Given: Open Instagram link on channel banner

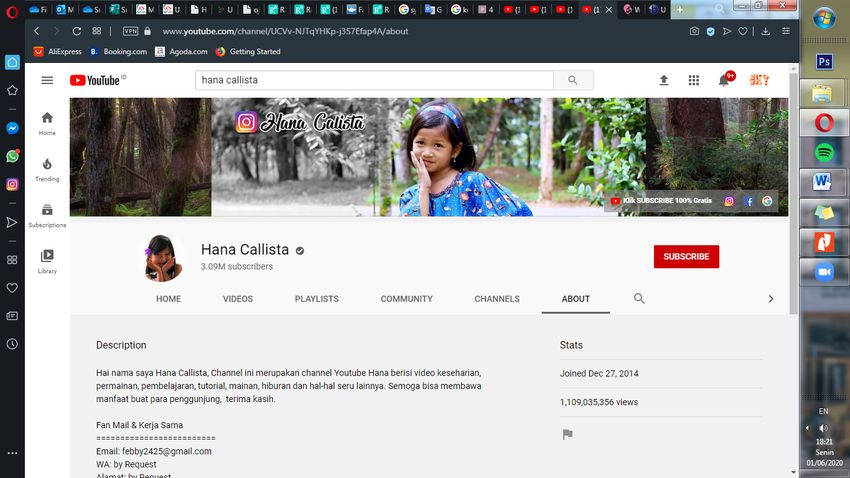Looking at the screenshot, I should pyautogui.click(x=729, y=201).
